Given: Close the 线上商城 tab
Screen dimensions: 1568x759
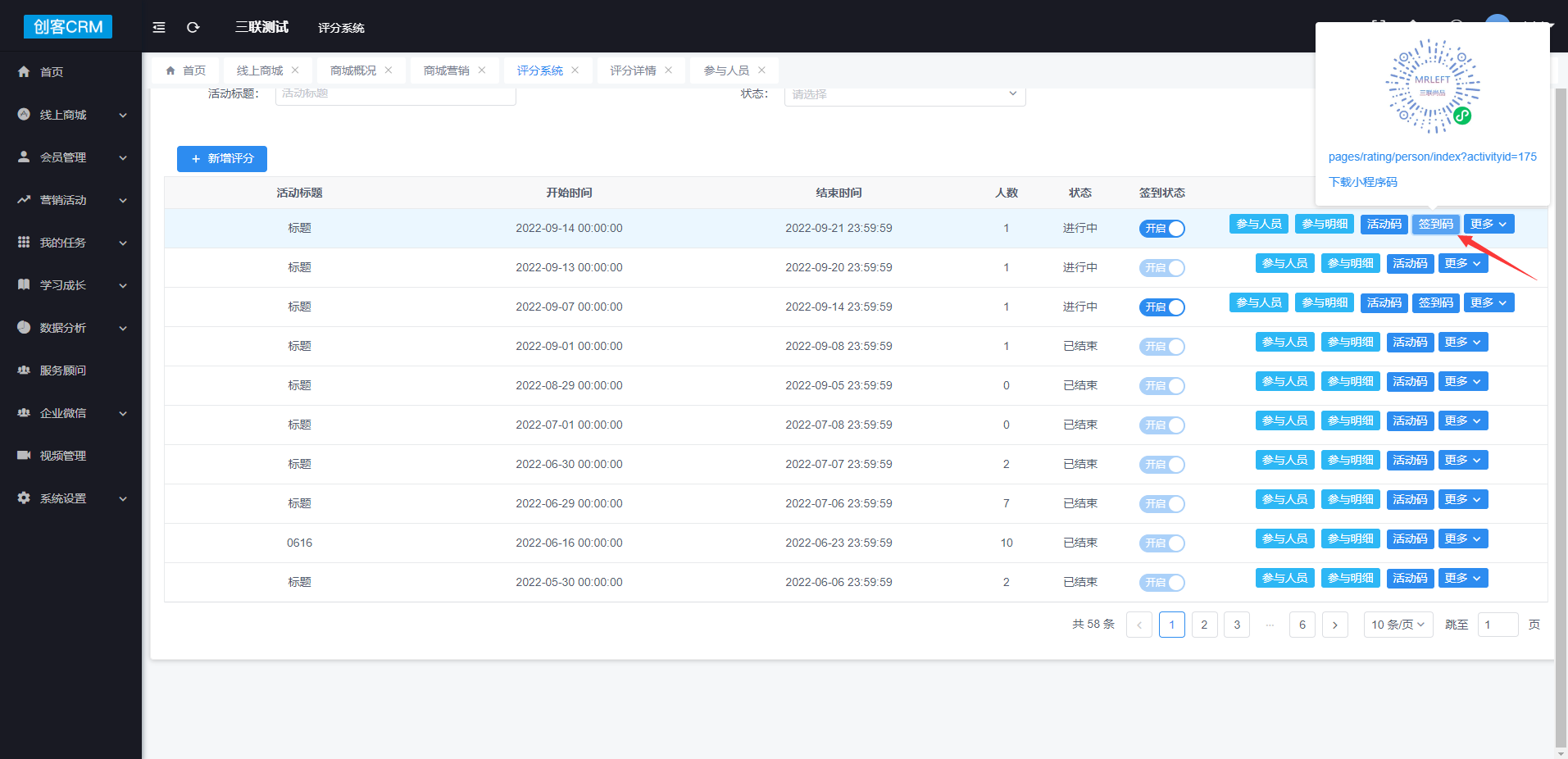Looking at the screenshot, I should 295,70.
